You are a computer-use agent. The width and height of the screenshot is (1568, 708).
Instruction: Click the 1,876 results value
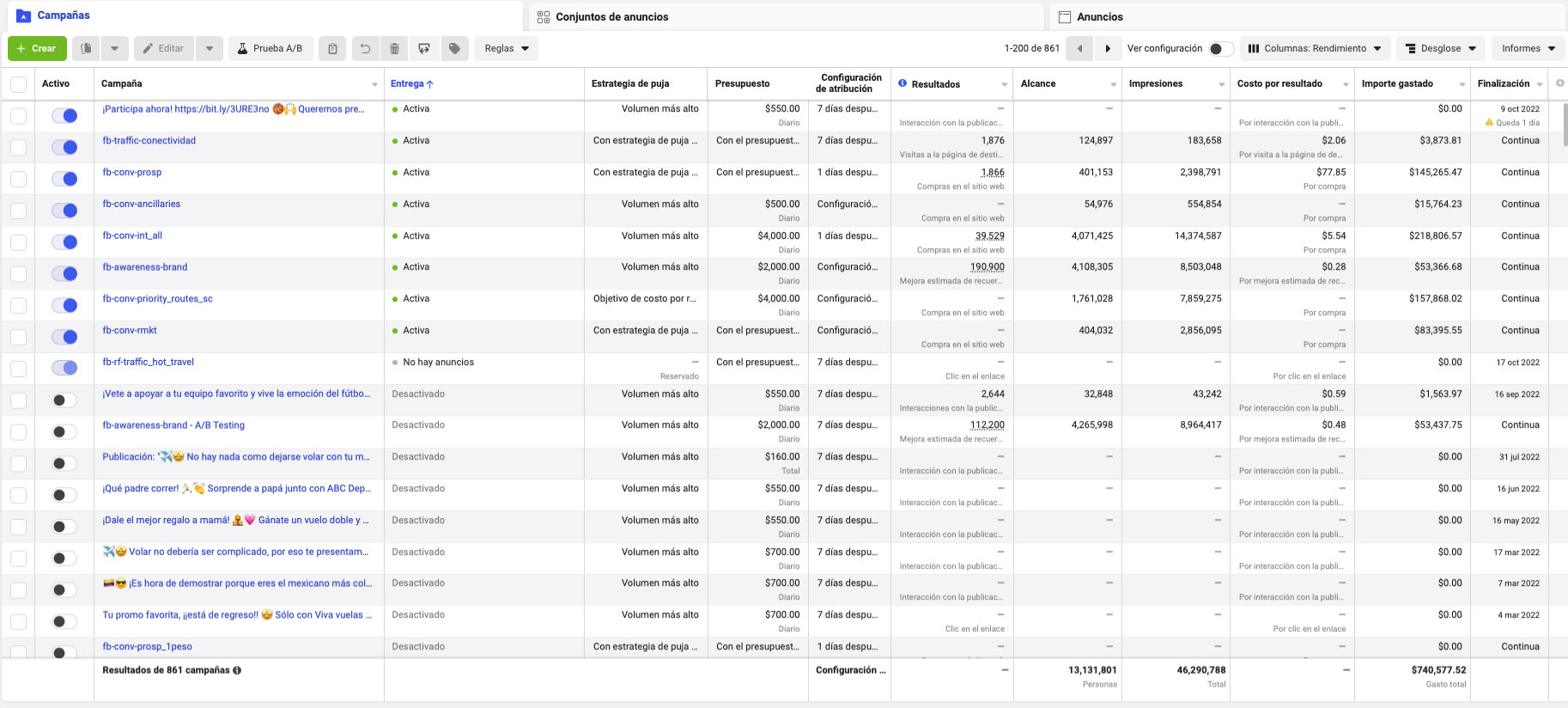pos(993,141)
